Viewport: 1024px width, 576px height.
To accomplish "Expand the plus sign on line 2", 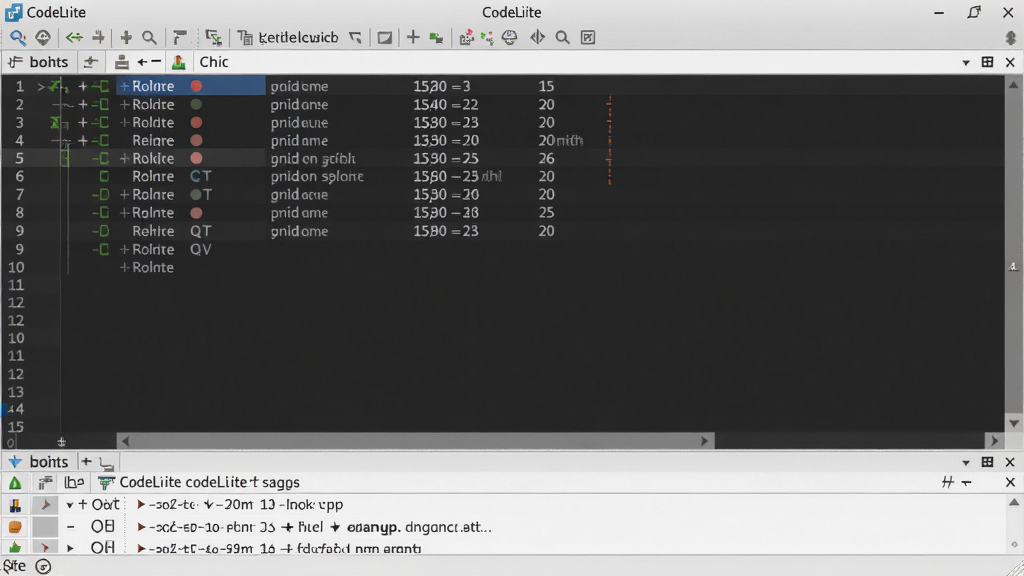I will 83,104.
